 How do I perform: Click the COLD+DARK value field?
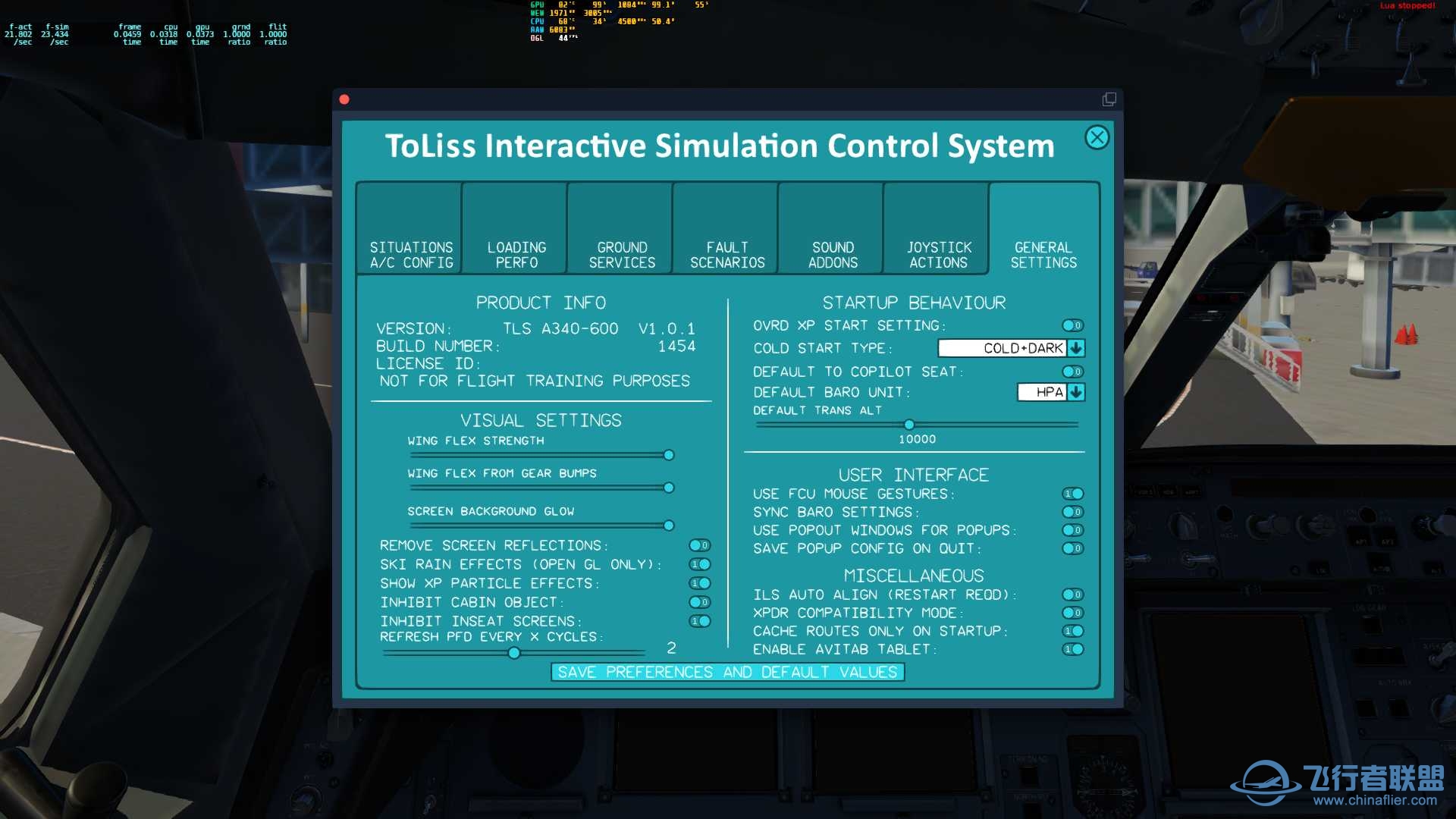(1003, 348)
